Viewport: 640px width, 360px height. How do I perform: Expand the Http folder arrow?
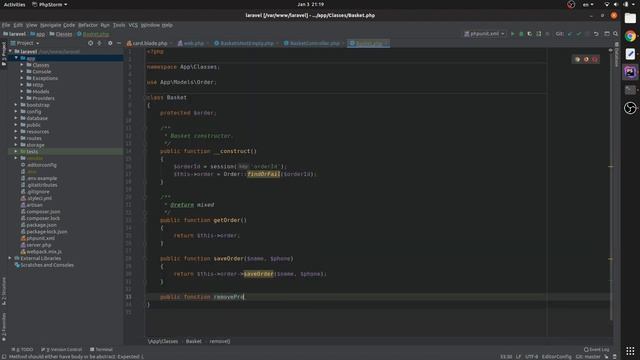tap(22, 85)
